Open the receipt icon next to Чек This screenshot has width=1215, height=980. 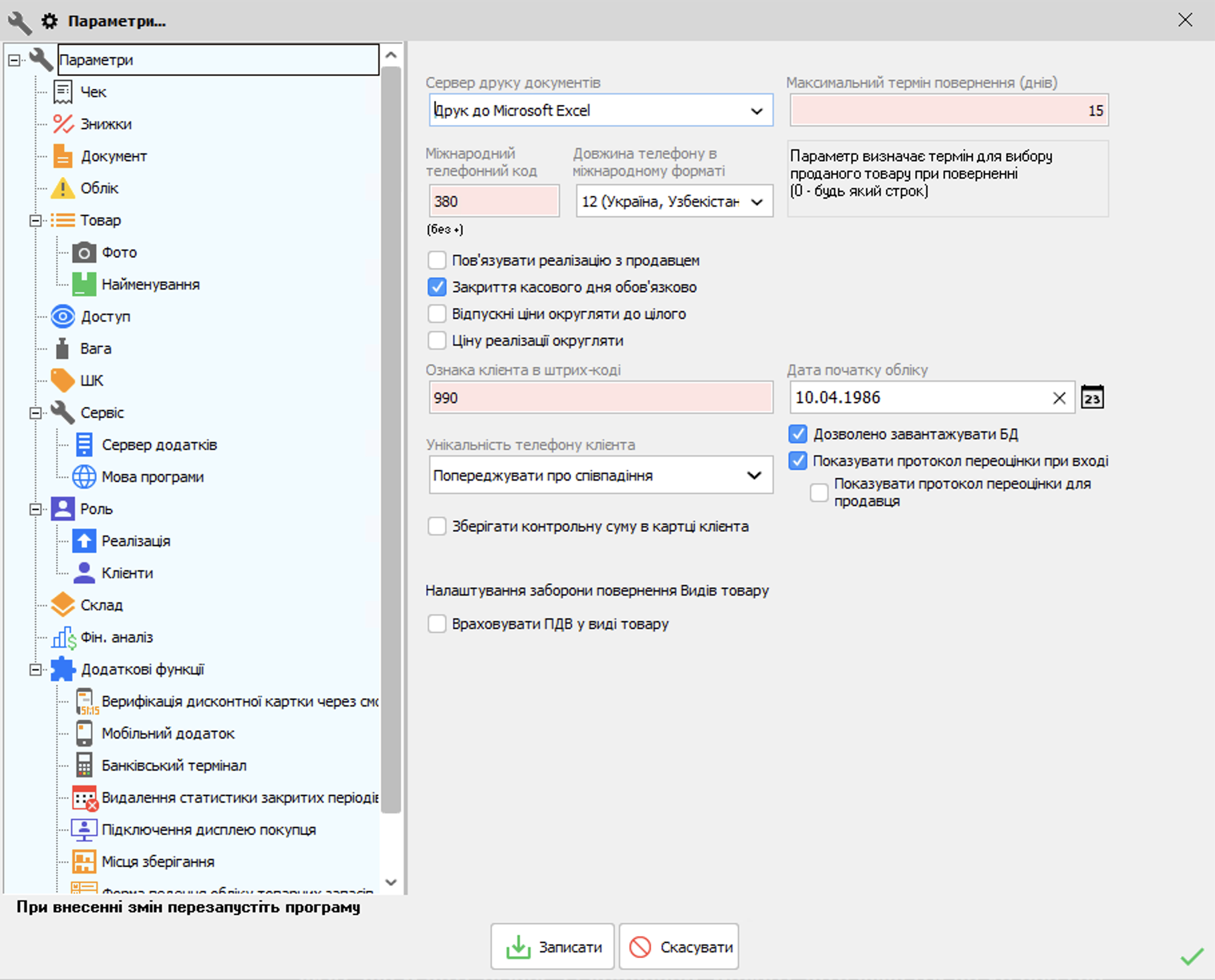coord(63,92)
